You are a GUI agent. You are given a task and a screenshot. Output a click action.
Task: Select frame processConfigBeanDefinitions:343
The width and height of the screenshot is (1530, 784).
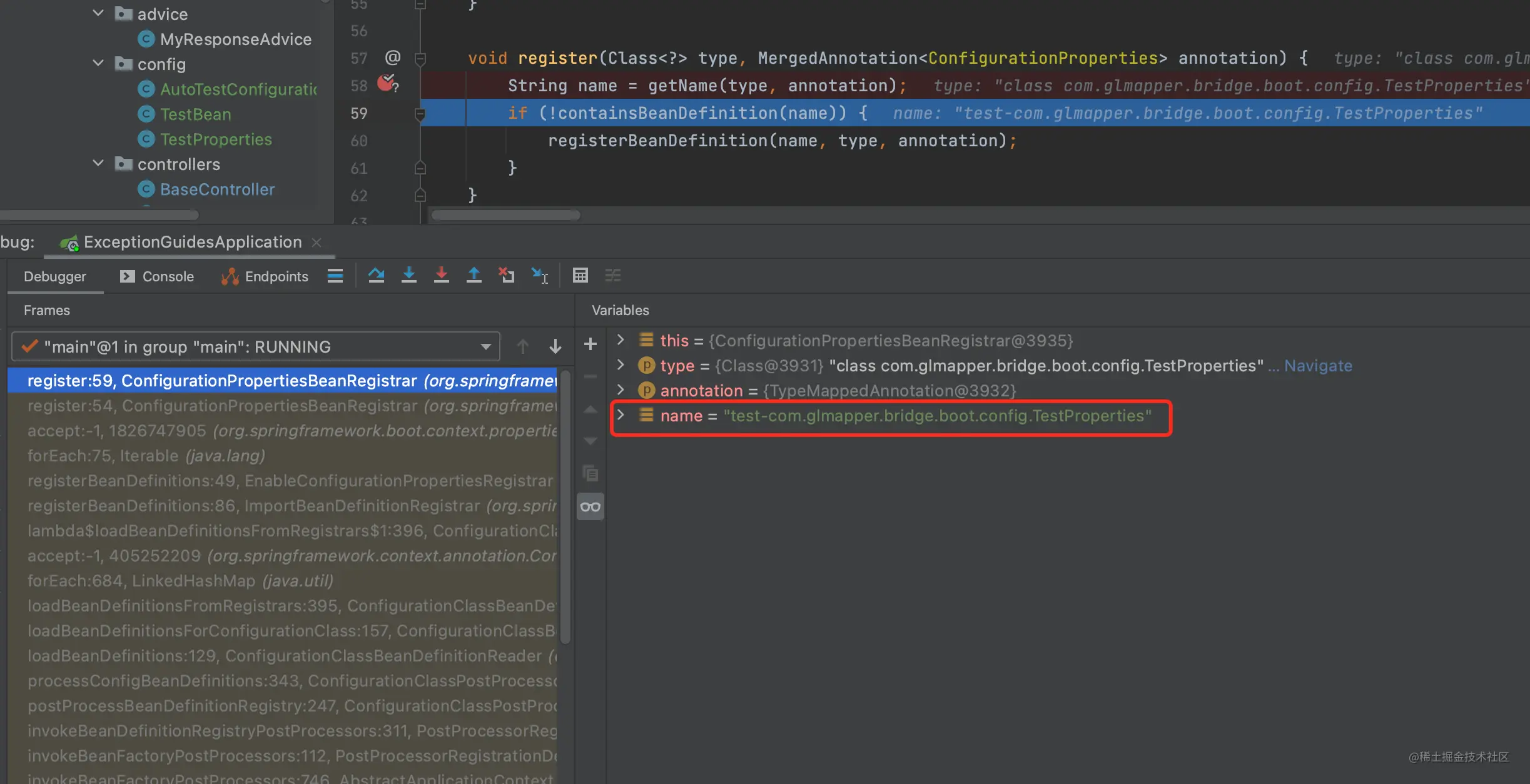coord(283,681)
